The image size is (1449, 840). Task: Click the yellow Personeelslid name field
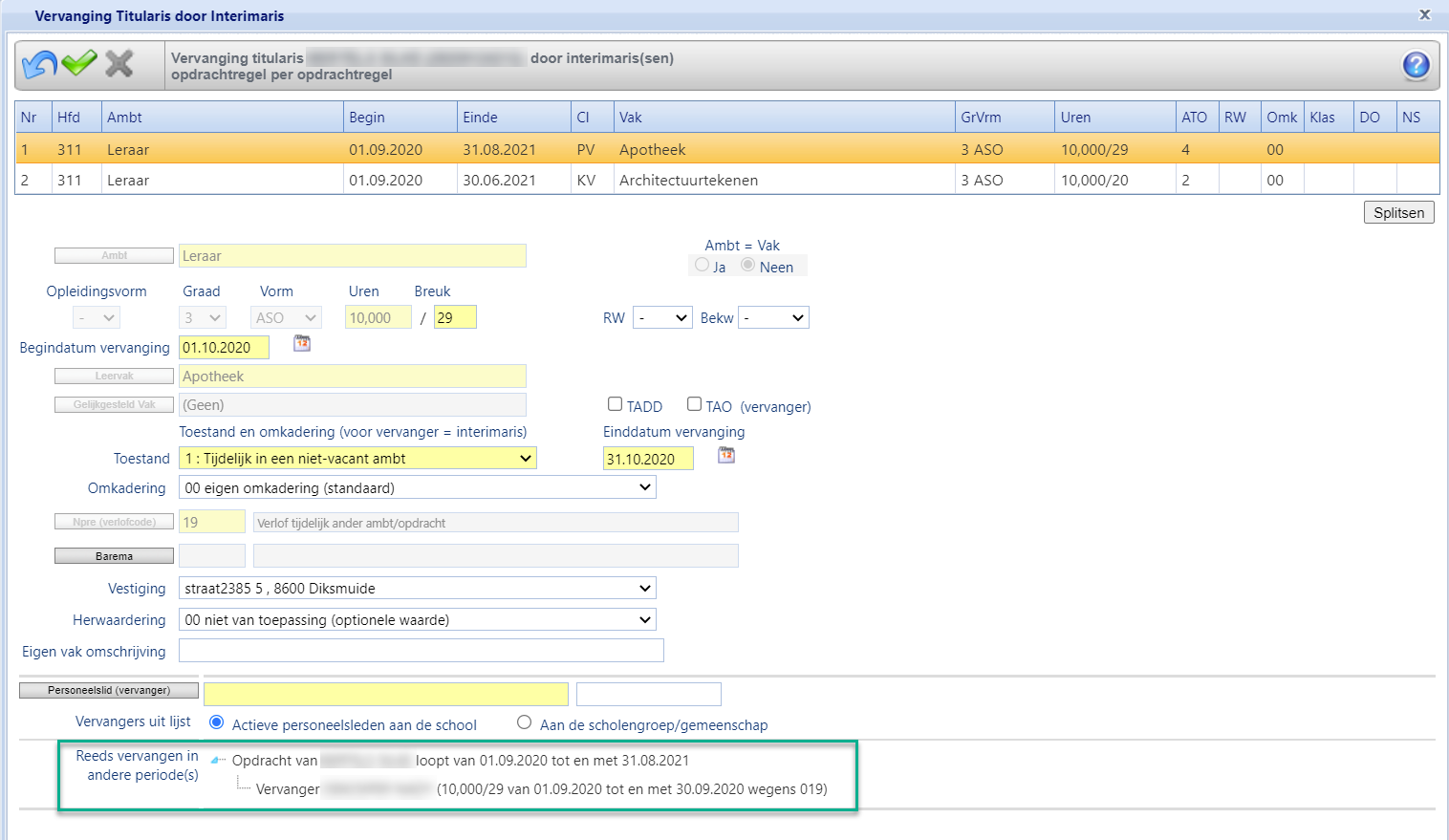click(386, 694)
